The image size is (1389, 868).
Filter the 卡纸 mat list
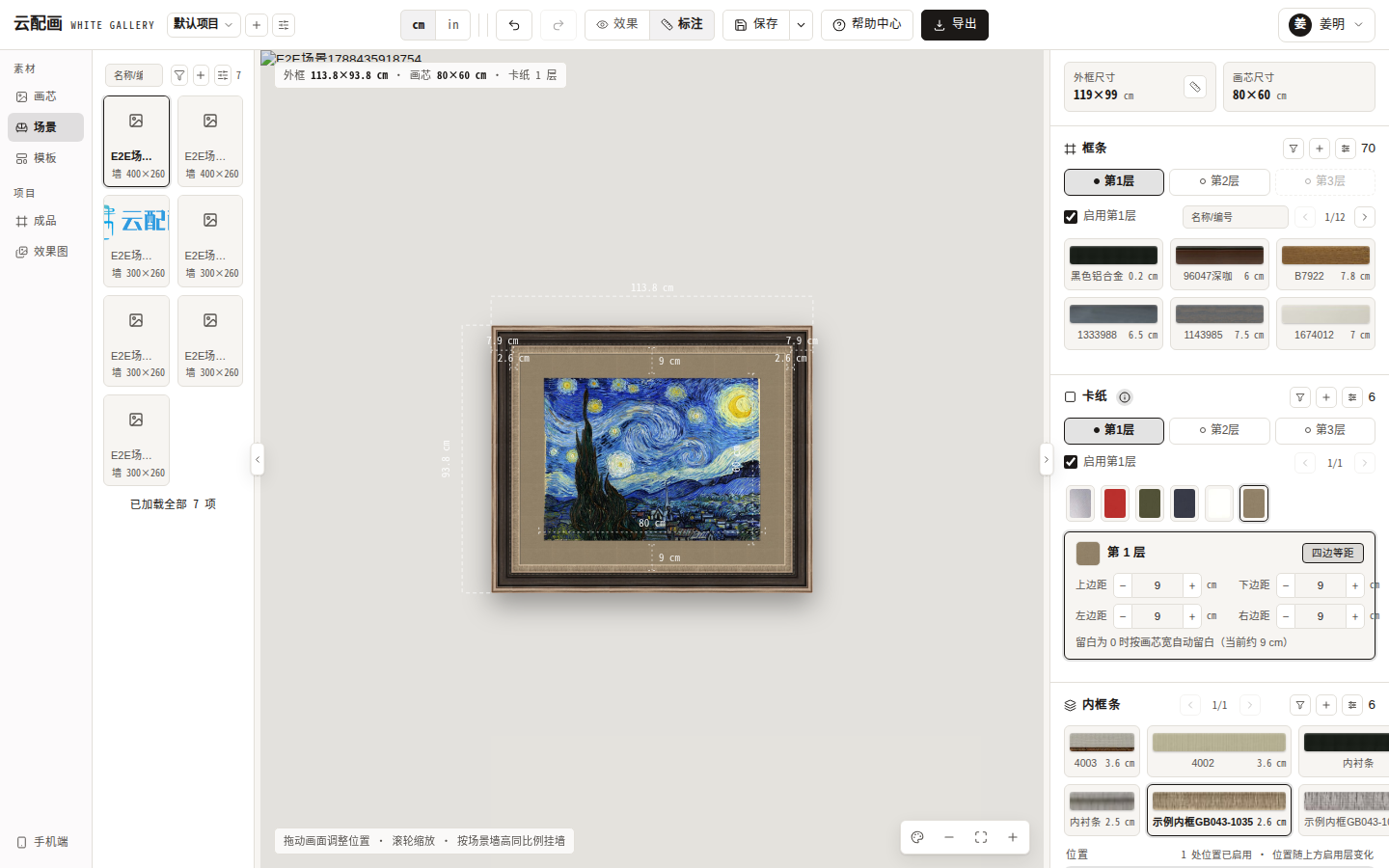click(1300, 397)
